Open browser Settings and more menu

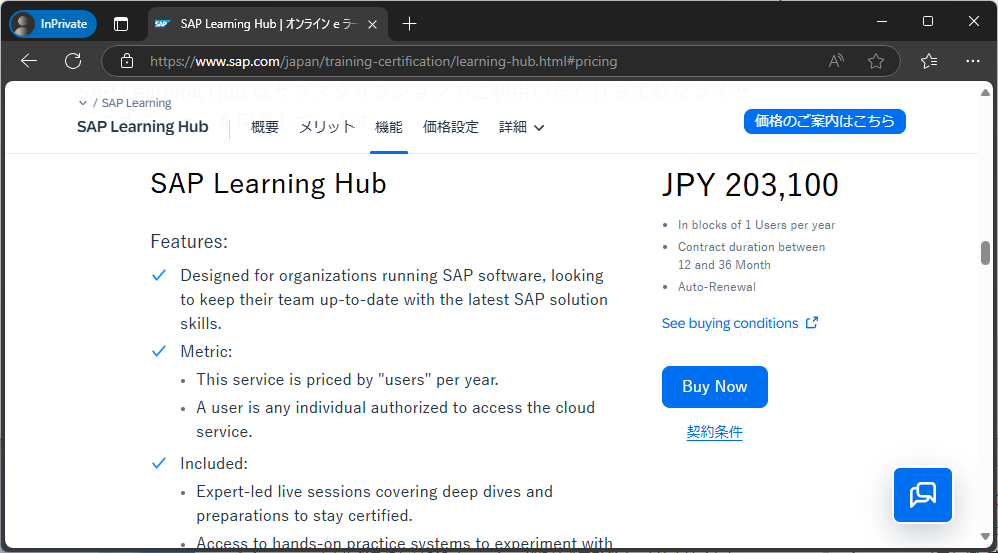coord(973,61)
